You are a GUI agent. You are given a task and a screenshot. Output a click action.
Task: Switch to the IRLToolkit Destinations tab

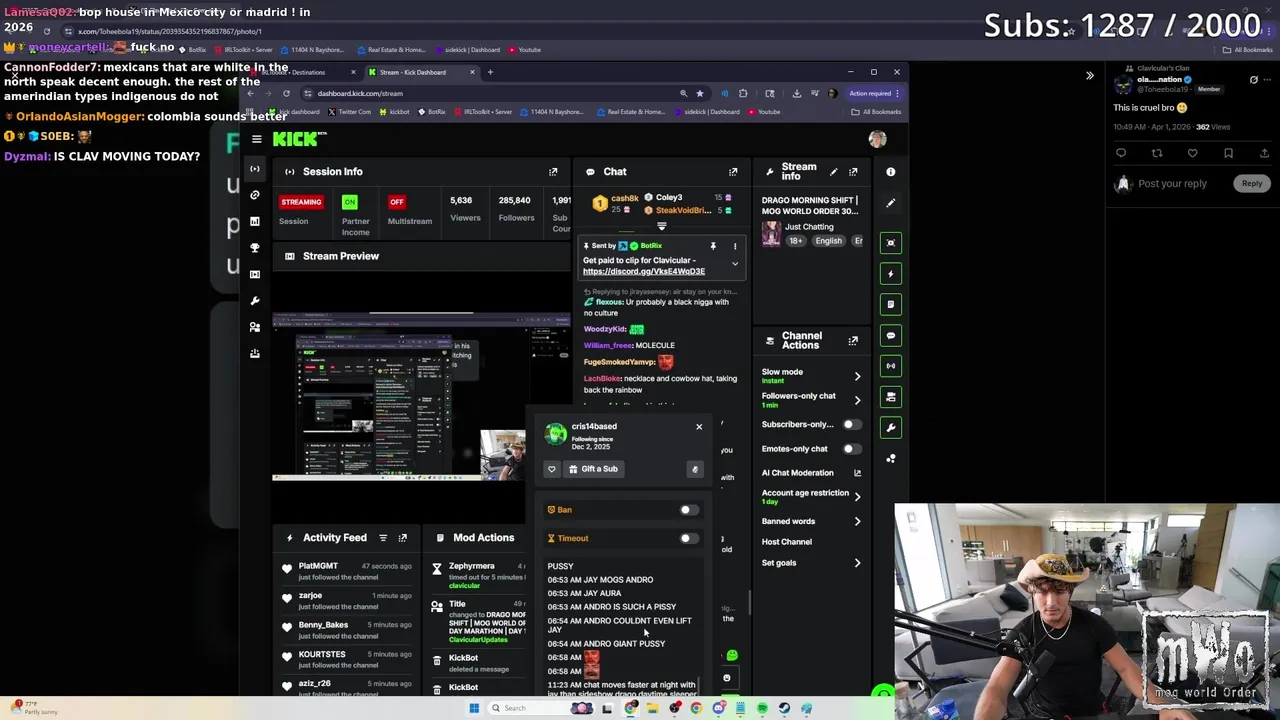[x=305, y=72]
